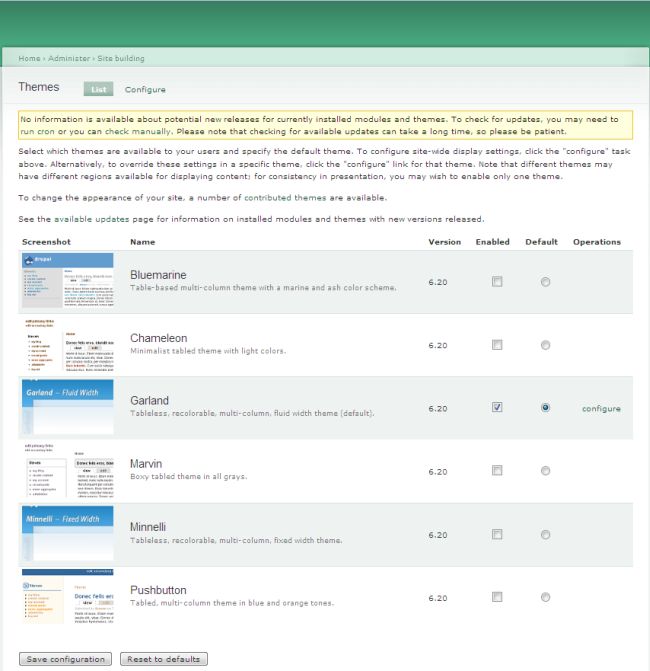Viewport: 650px width, 671px height.
Task: Click the Chameleon screenshot thumbnail
Action: tap(68, 345)
